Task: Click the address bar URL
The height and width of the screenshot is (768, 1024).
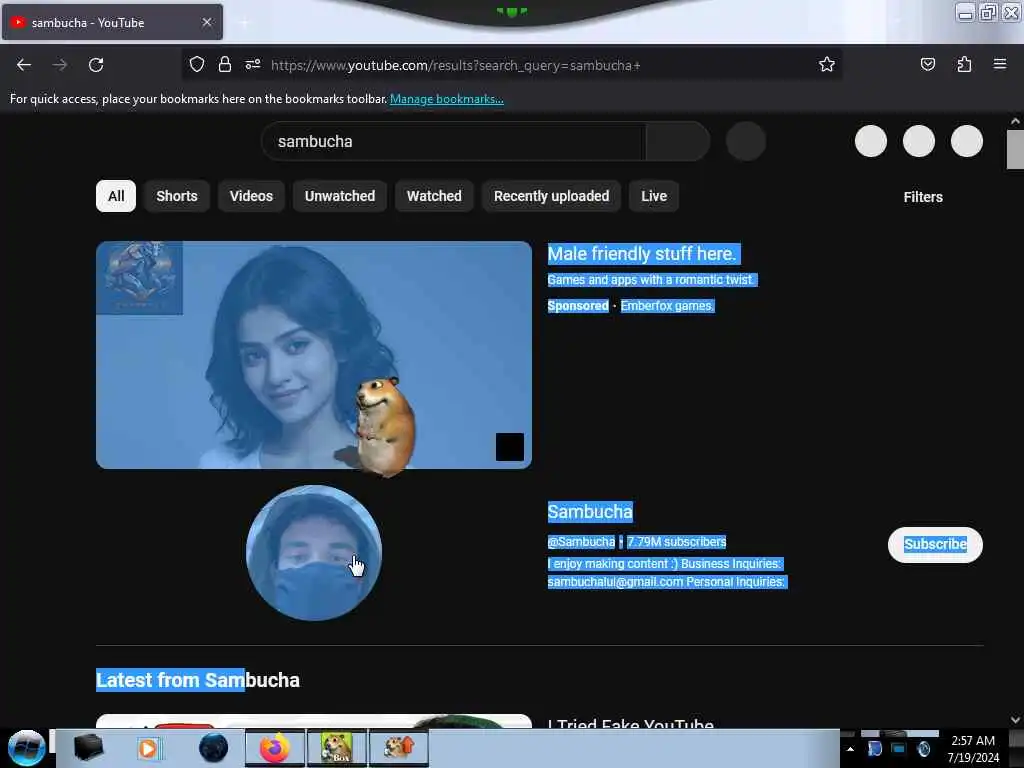Action: (x=455, y=65)
